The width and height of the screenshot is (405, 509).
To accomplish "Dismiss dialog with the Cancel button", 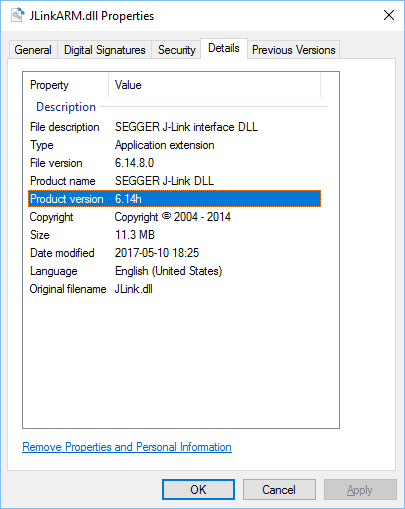I will coord(279,490).
